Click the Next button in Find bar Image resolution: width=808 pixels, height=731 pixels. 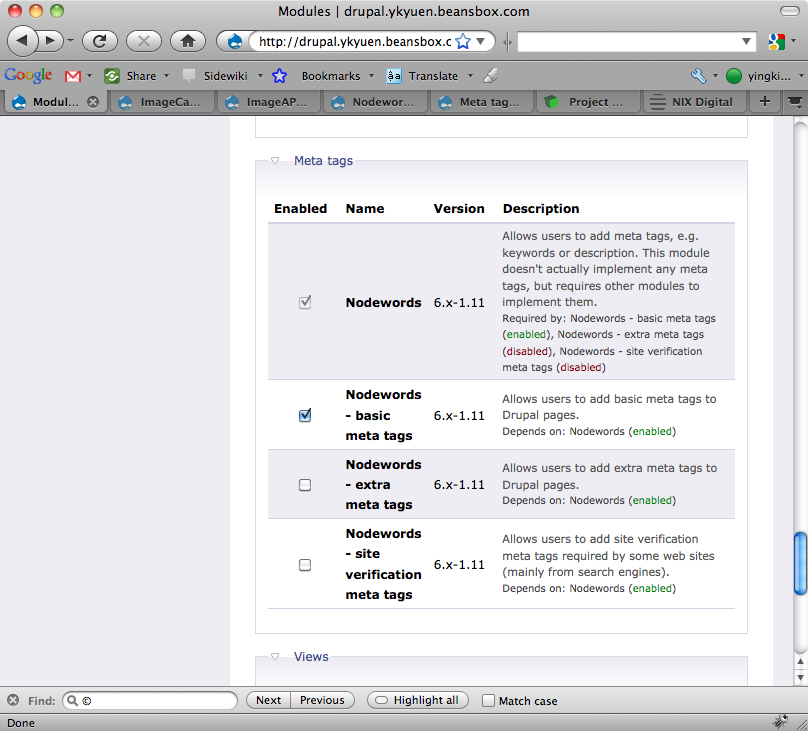268,700
